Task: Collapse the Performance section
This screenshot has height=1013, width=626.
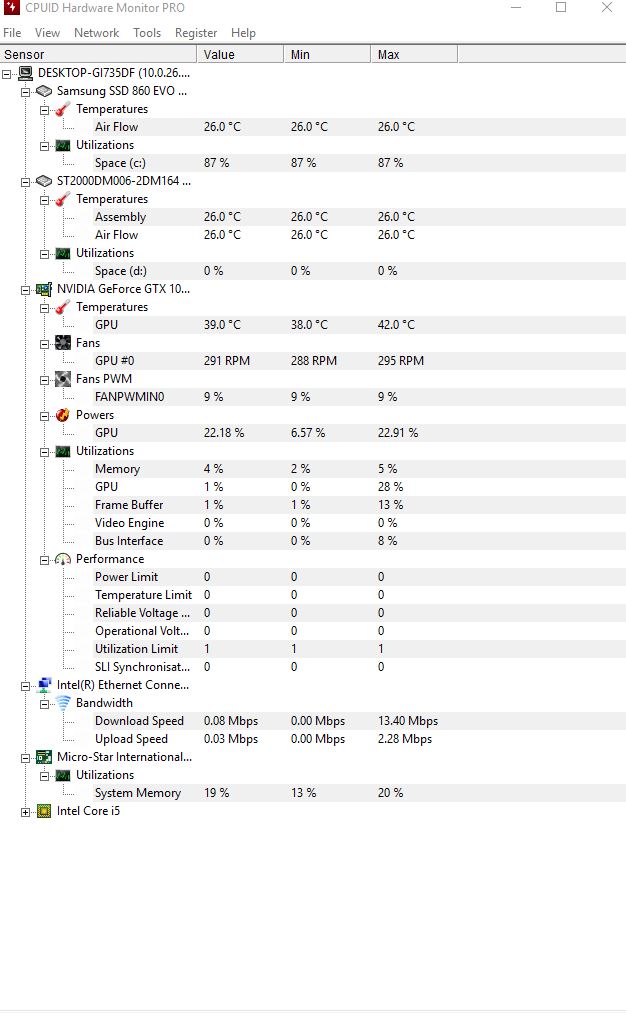Action: click(45, 560)
